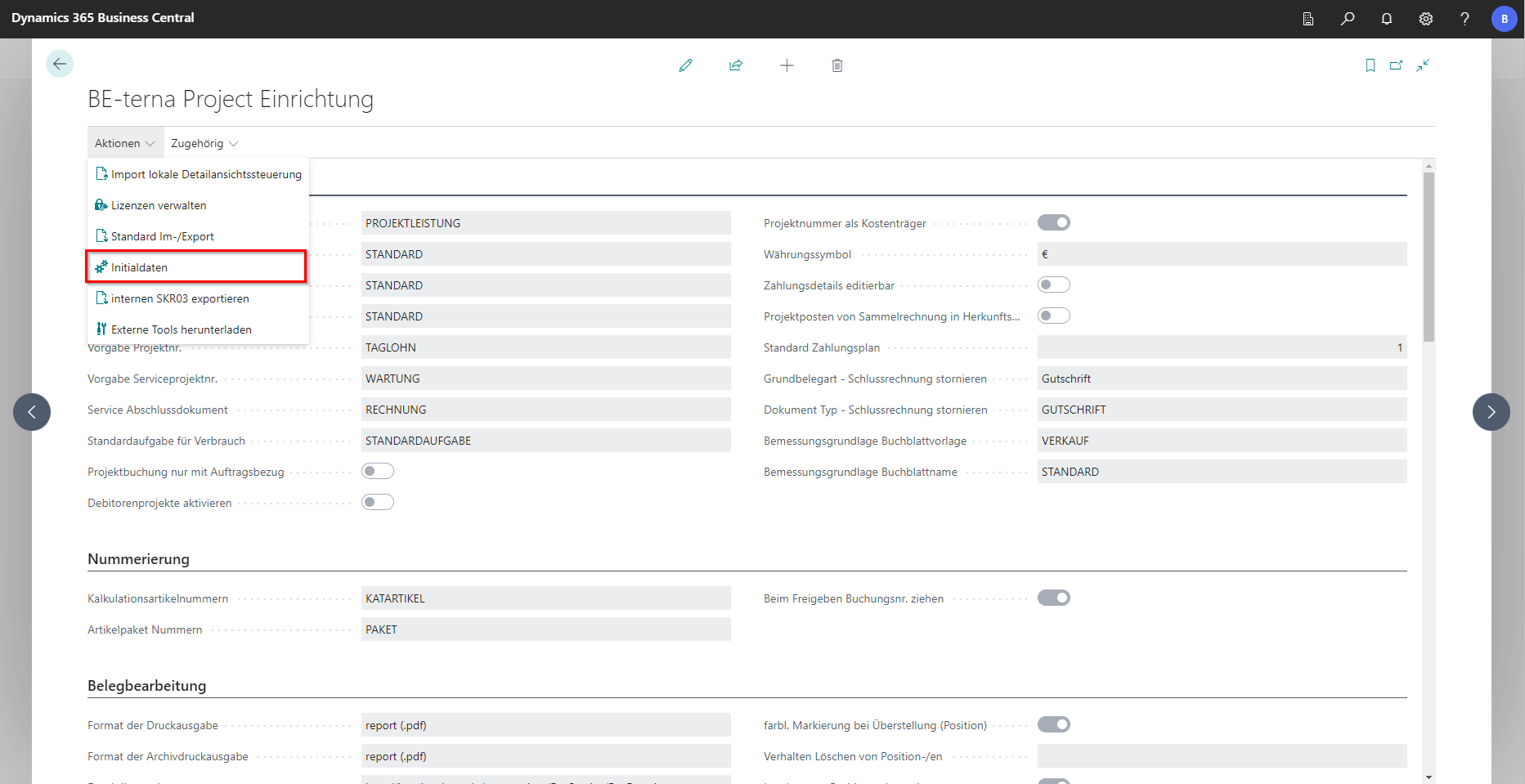Screen dimensions: 1525x784
Task: Toggle Debitorenprojekte aktivieren switch
Action: 378,502
